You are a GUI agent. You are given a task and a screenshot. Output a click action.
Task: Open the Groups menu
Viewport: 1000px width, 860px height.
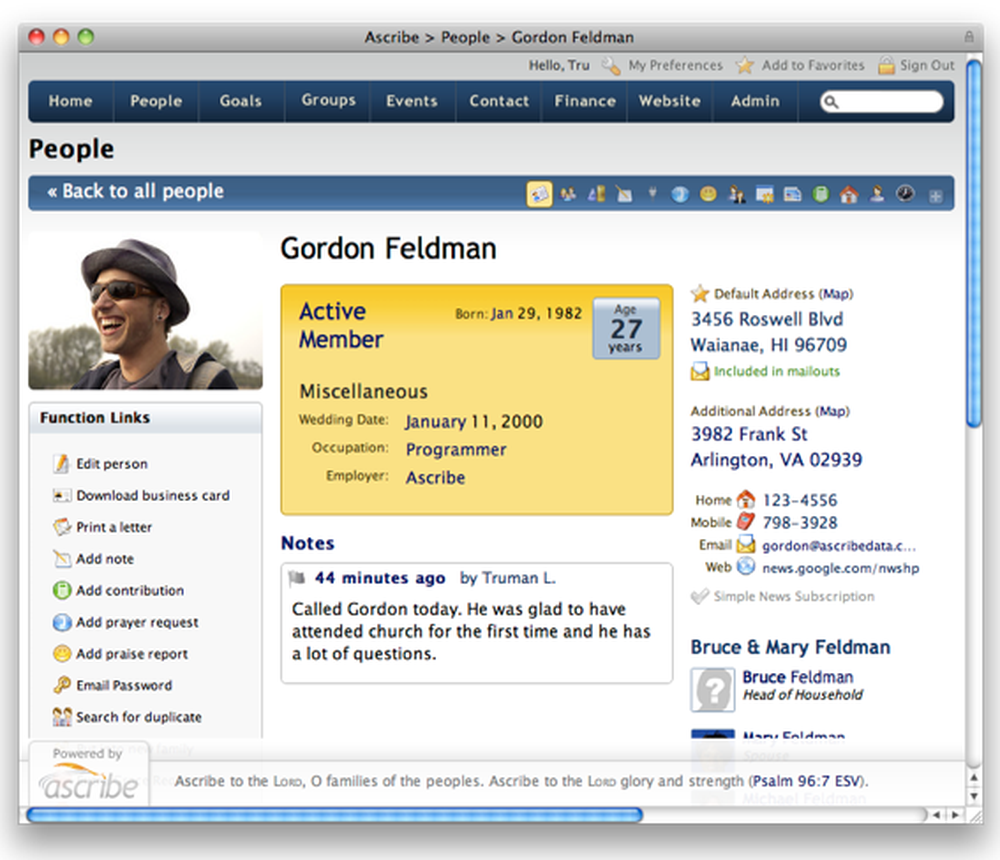[328, 100]
